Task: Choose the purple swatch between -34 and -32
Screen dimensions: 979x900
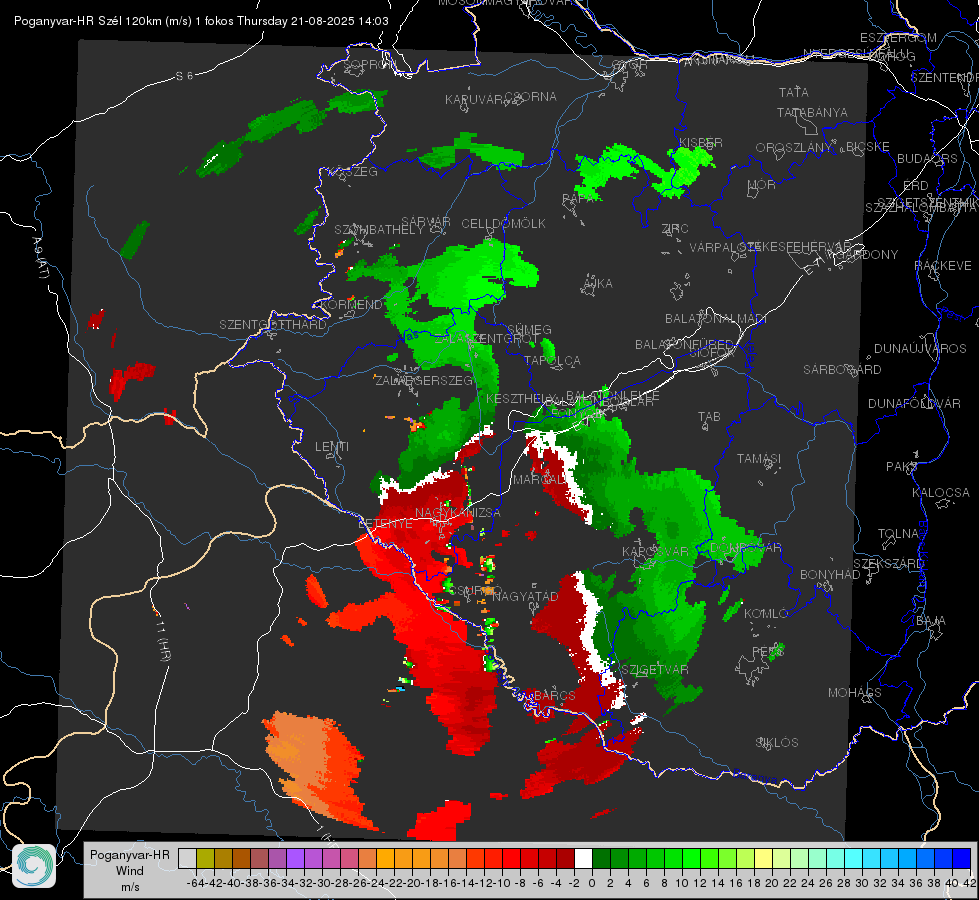Action: [295, 858]
